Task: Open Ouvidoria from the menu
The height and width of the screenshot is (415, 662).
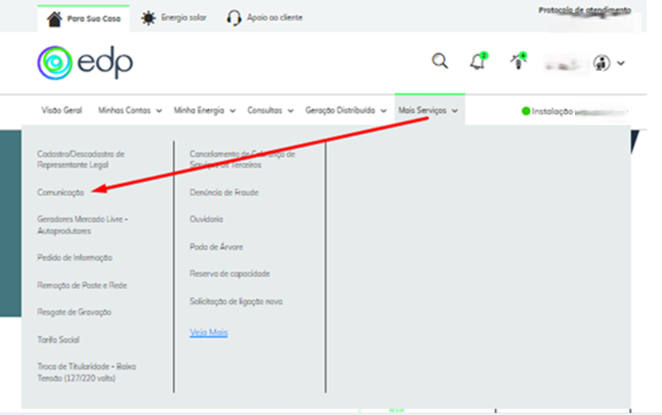Action: [207, 218]
